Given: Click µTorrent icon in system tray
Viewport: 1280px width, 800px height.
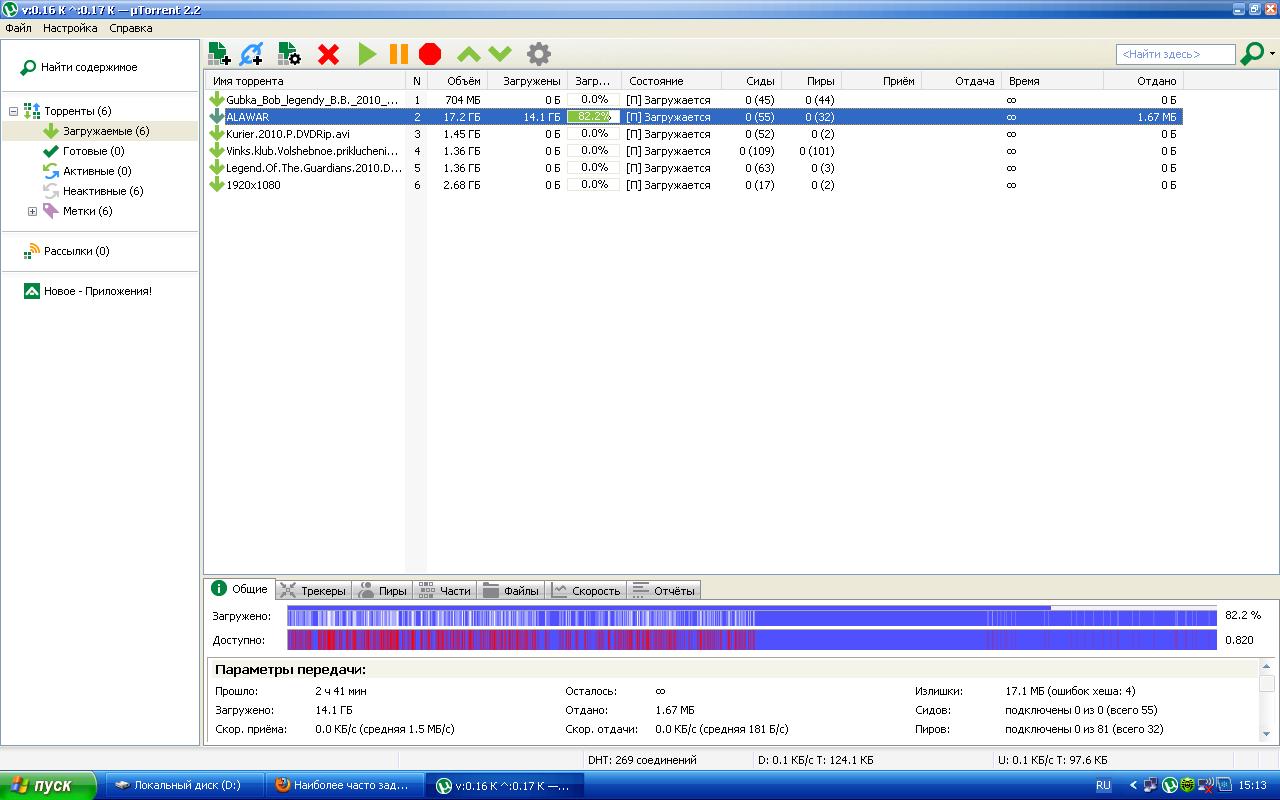Looking at the screenshot, I should (x=1169, y=786).
